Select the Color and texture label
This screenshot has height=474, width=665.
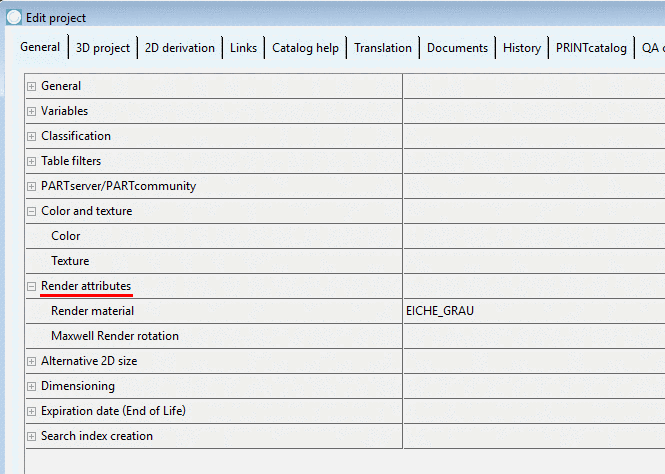87,211
